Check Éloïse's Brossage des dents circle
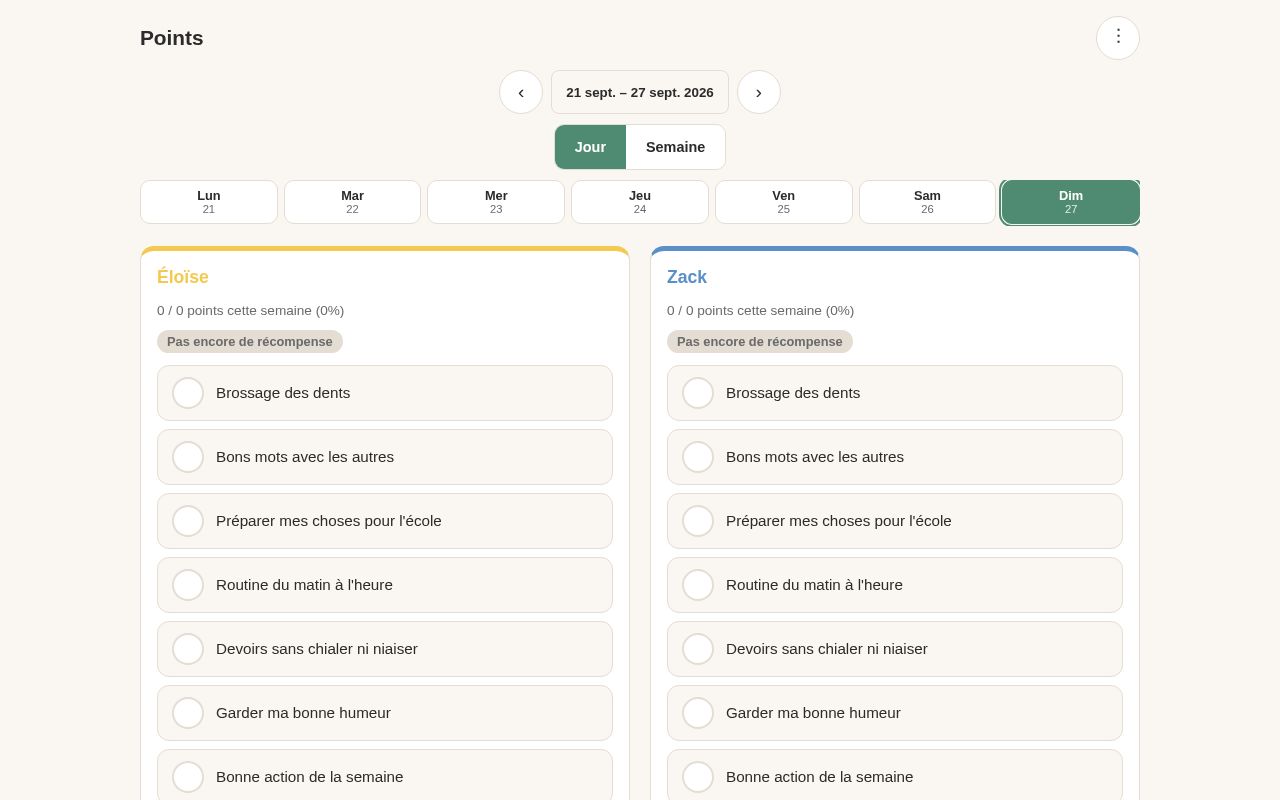Screen dimensions: 1280x800 pyautogui.click(x=188, y=393)
